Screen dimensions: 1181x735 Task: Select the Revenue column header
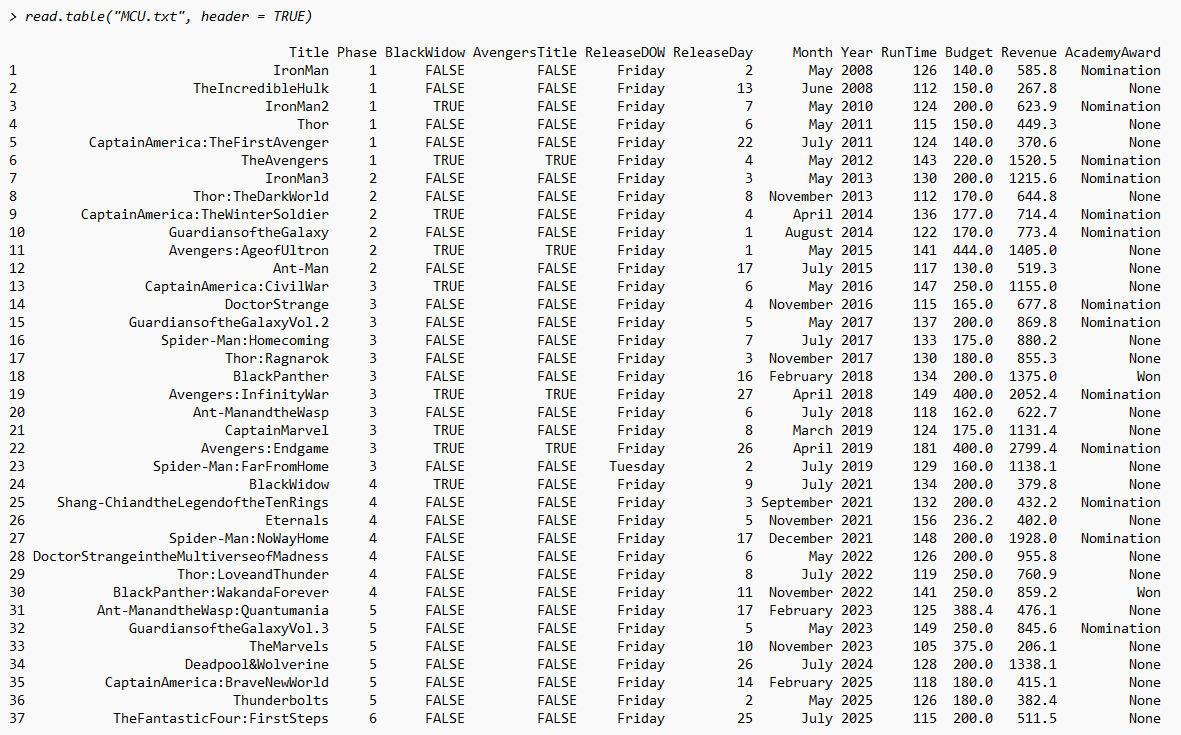coord(1029,52)
